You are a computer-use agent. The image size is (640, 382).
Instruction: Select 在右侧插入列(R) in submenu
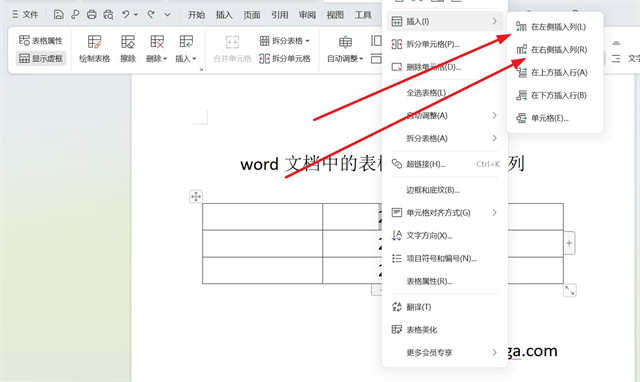[x=555, y=50]
